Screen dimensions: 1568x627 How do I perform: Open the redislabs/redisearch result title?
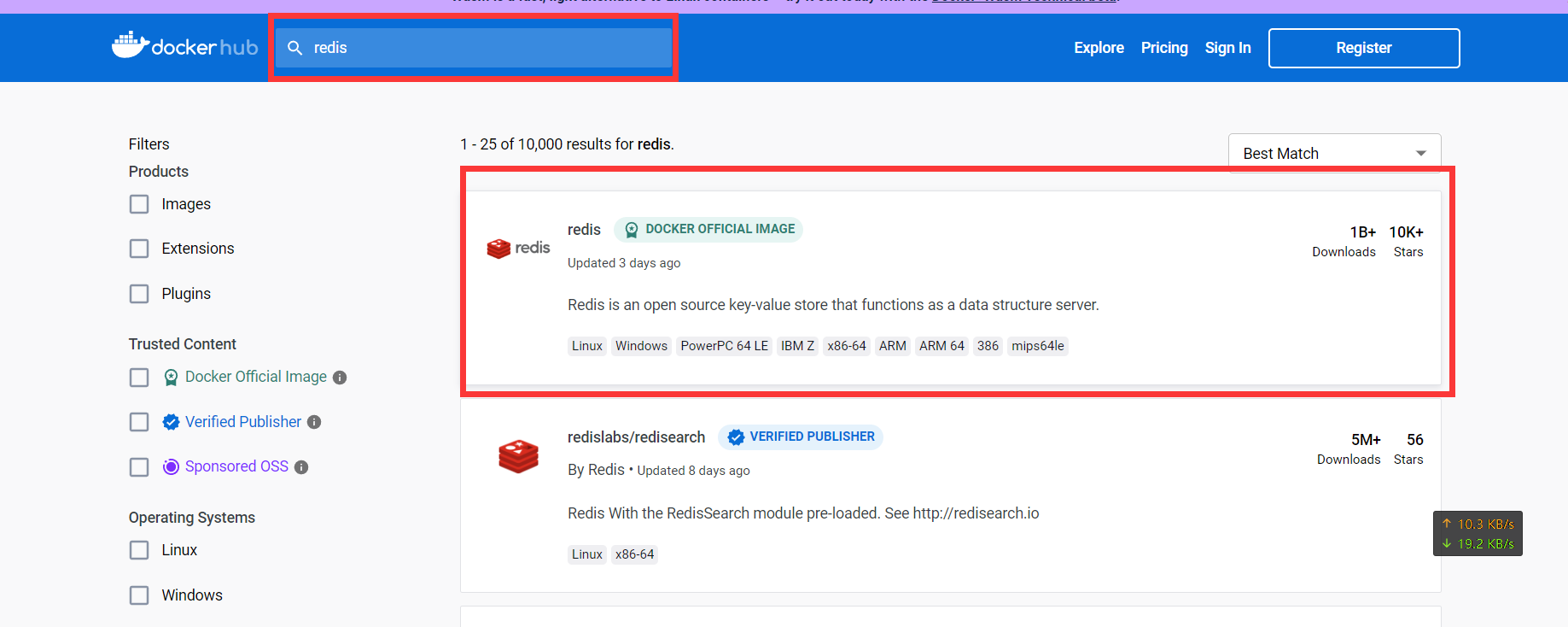pos(636,437)
